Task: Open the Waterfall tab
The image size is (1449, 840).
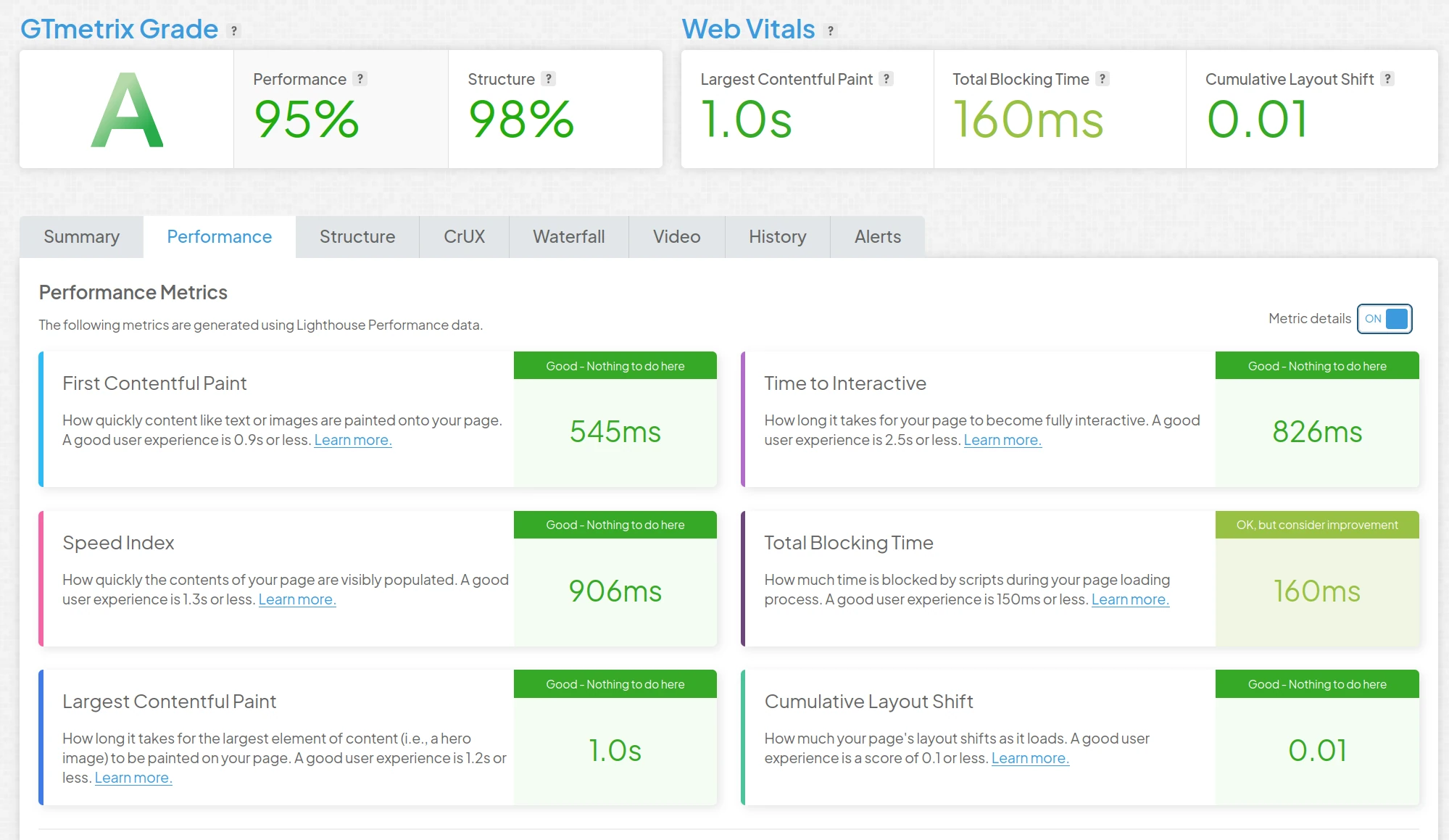Action: click(x=569, y=236)
